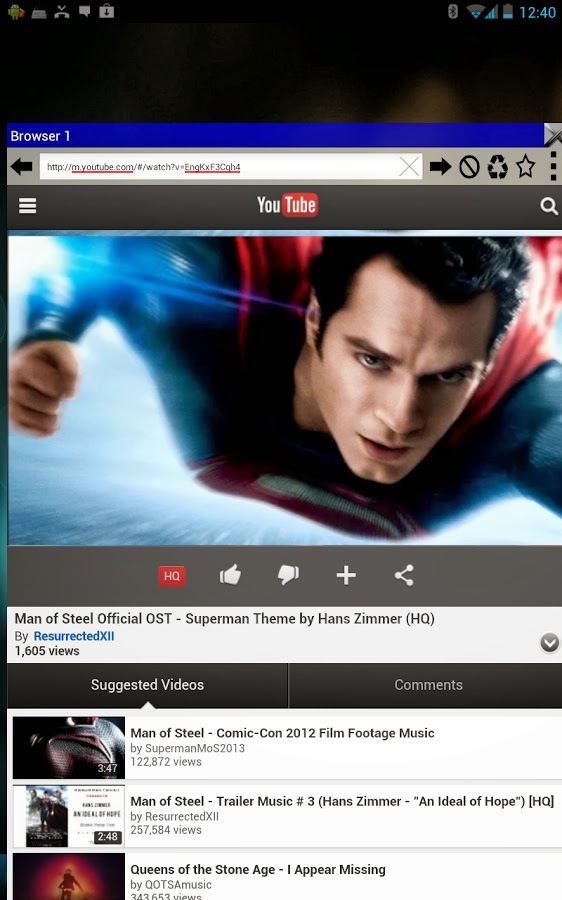Add video to playlist with plus

click(x=346, y=575)
